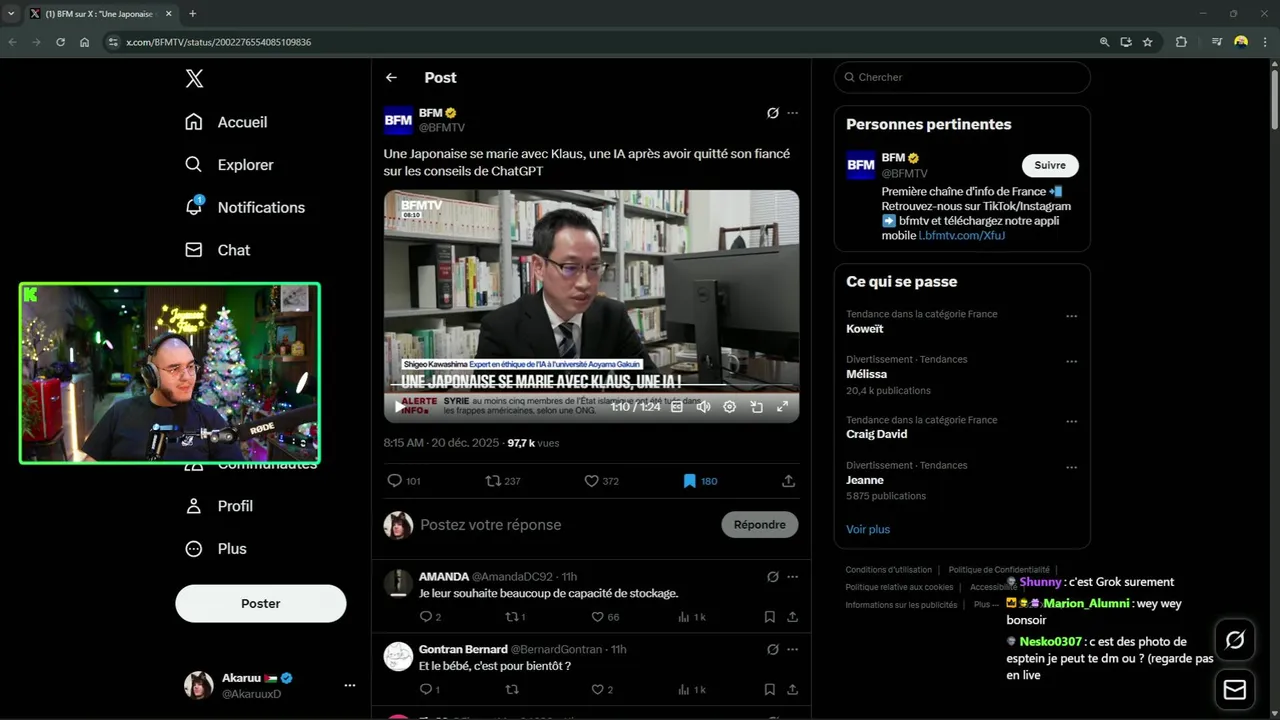The image size is (1280, 720).
Task: Open a new browser tab
Action: (193, 14)
